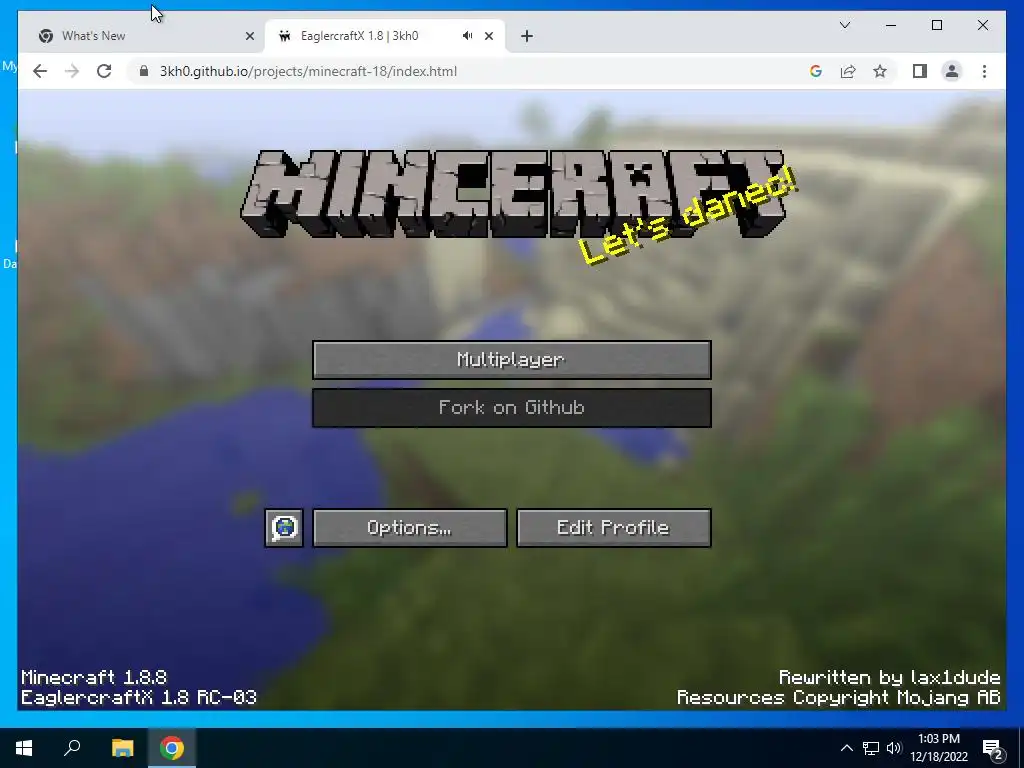Minimize the Chrome window
This screenshot has width=1024, height=768.
[x=891, y=25]
